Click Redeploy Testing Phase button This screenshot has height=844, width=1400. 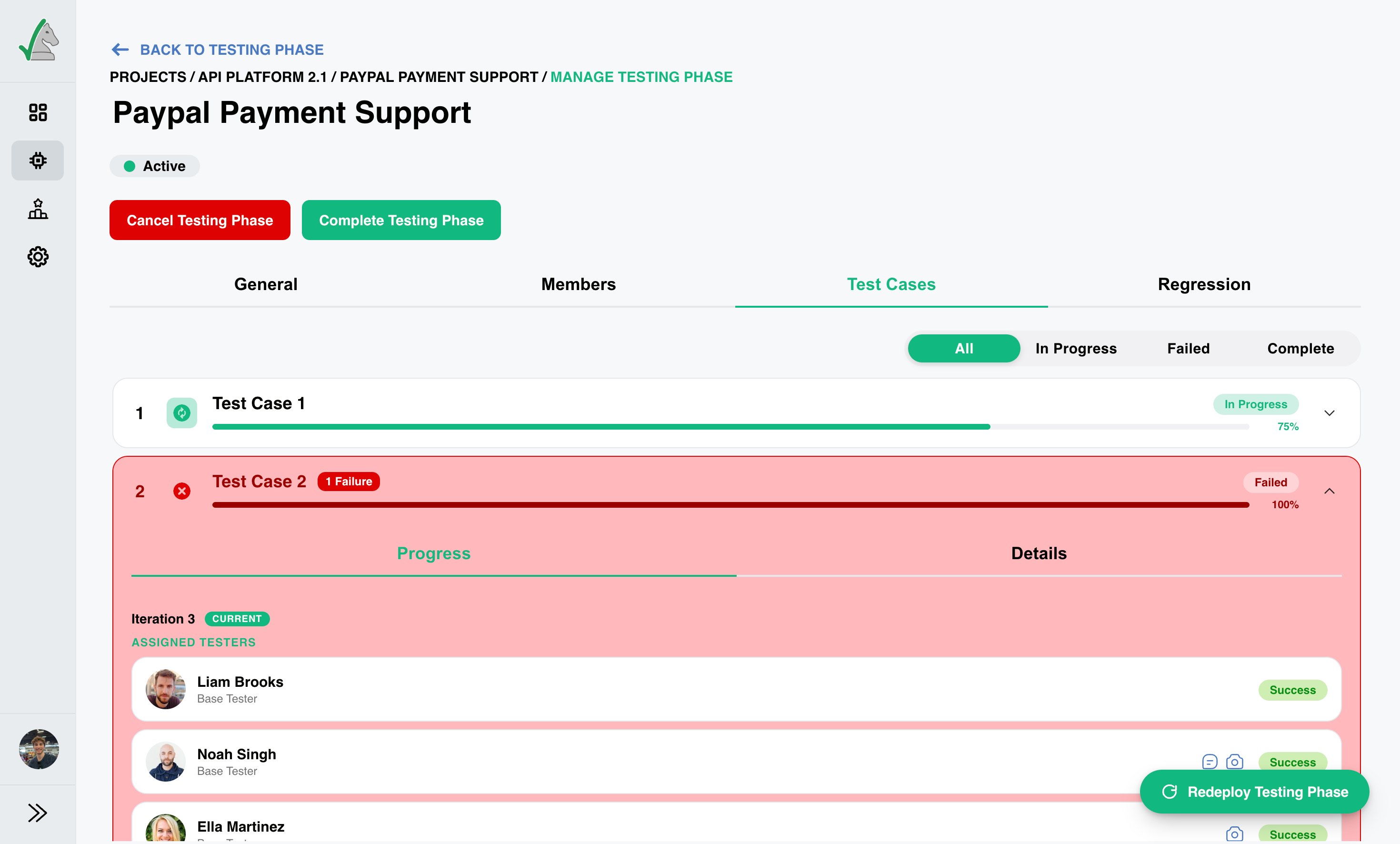pos(1255,792)
